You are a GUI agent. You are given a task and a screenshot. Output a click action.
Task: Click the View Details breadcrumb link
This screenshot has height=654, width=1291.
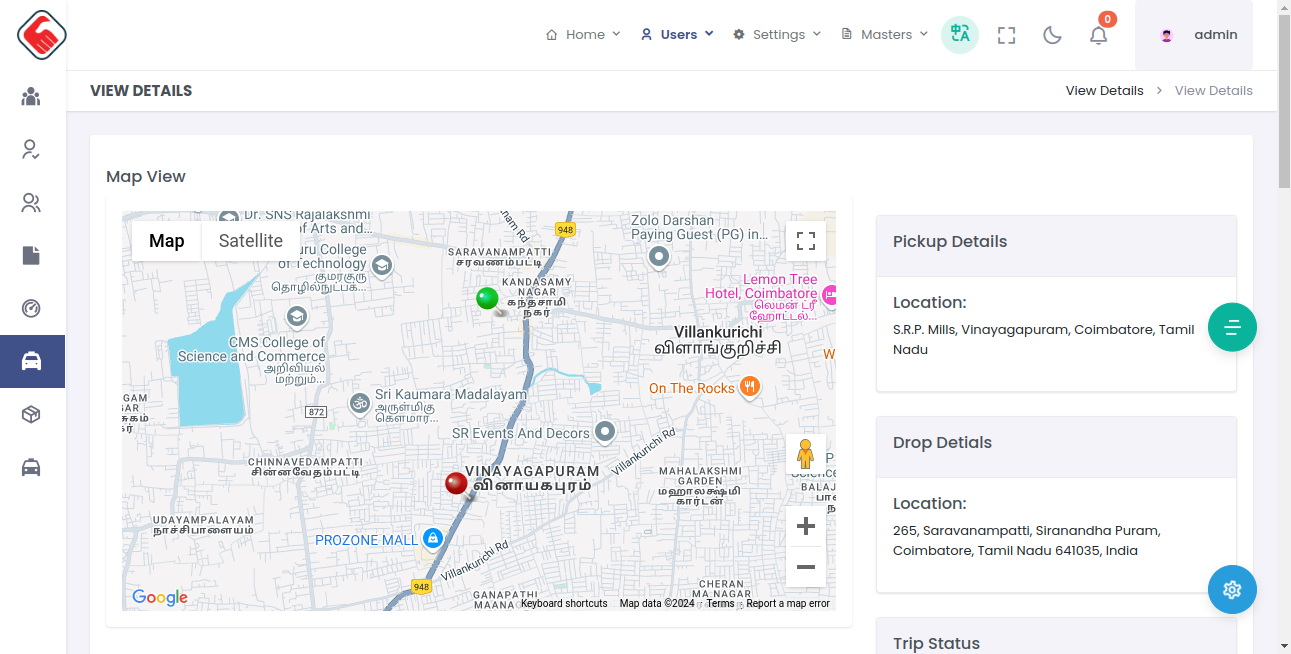pos(1104,91)
